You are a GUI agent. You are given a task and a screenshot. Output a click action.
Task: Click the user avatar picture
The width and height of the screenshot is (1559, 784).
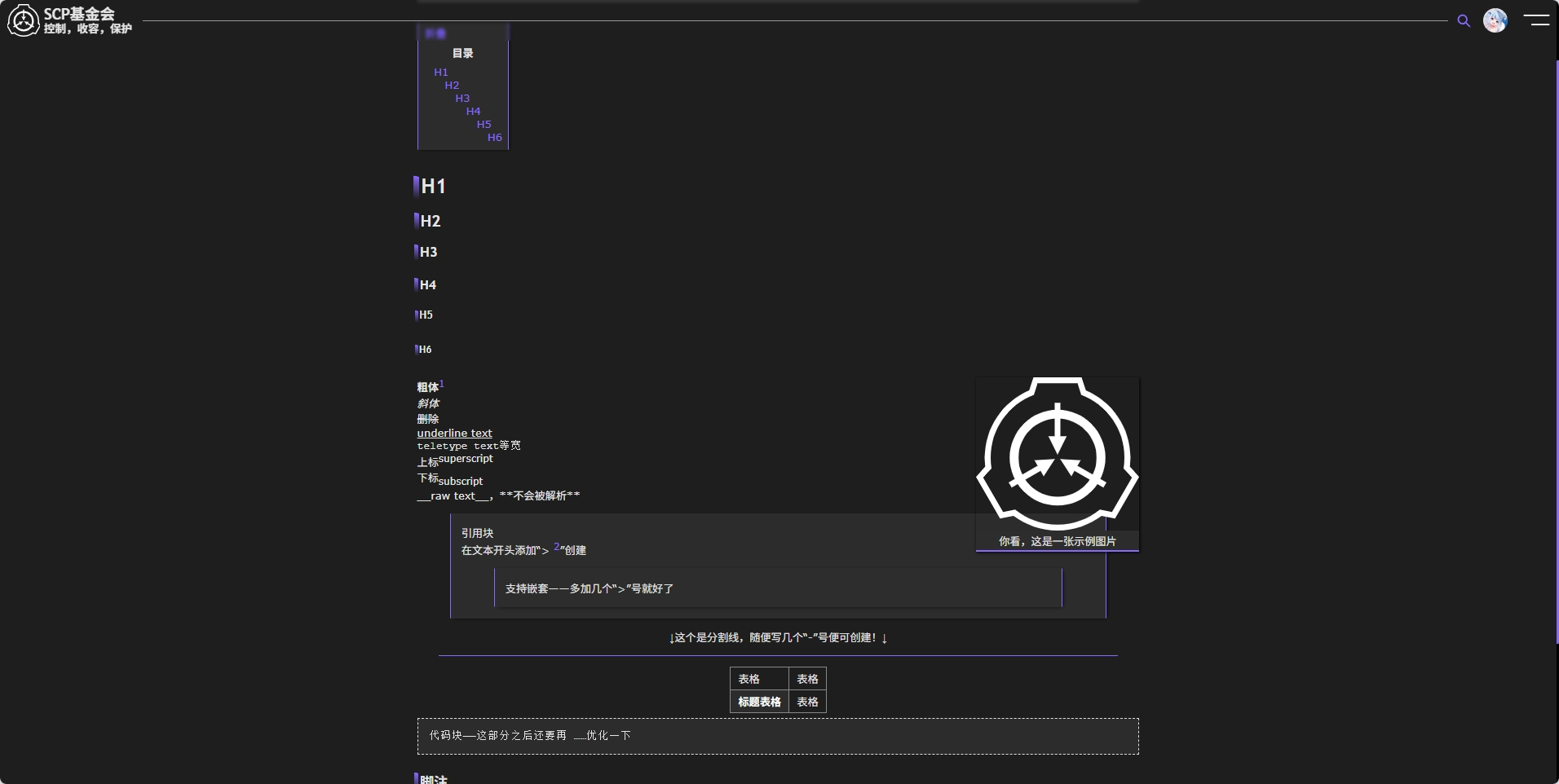point(1495,21)
